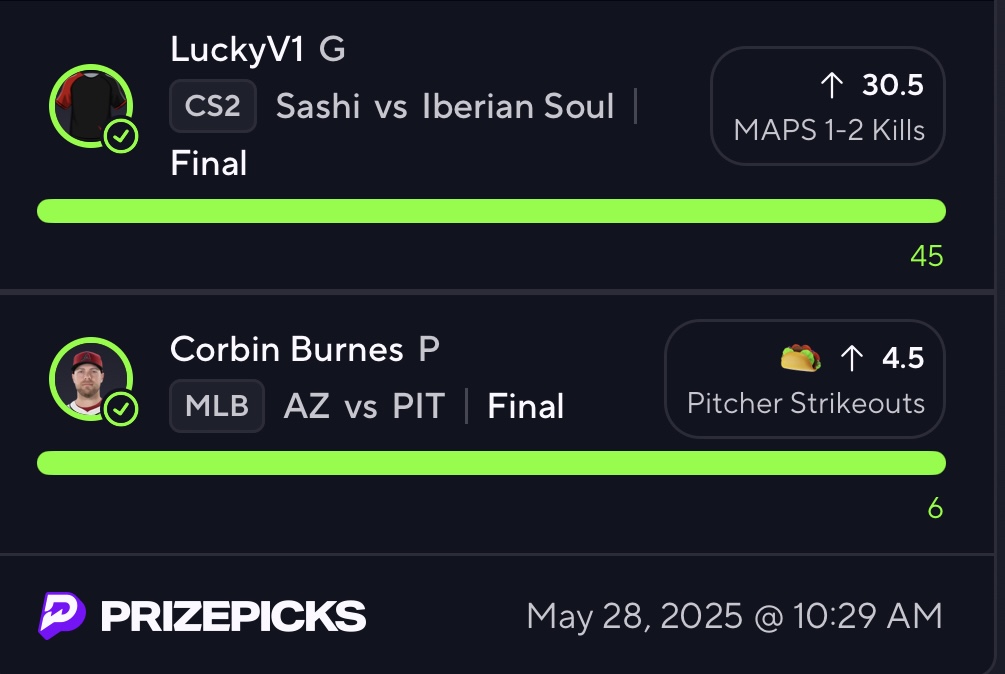The height and width of the screenshot is (674, 1005).
Task: Click the up arrow beside 30.5
Action: coord(832,85)
